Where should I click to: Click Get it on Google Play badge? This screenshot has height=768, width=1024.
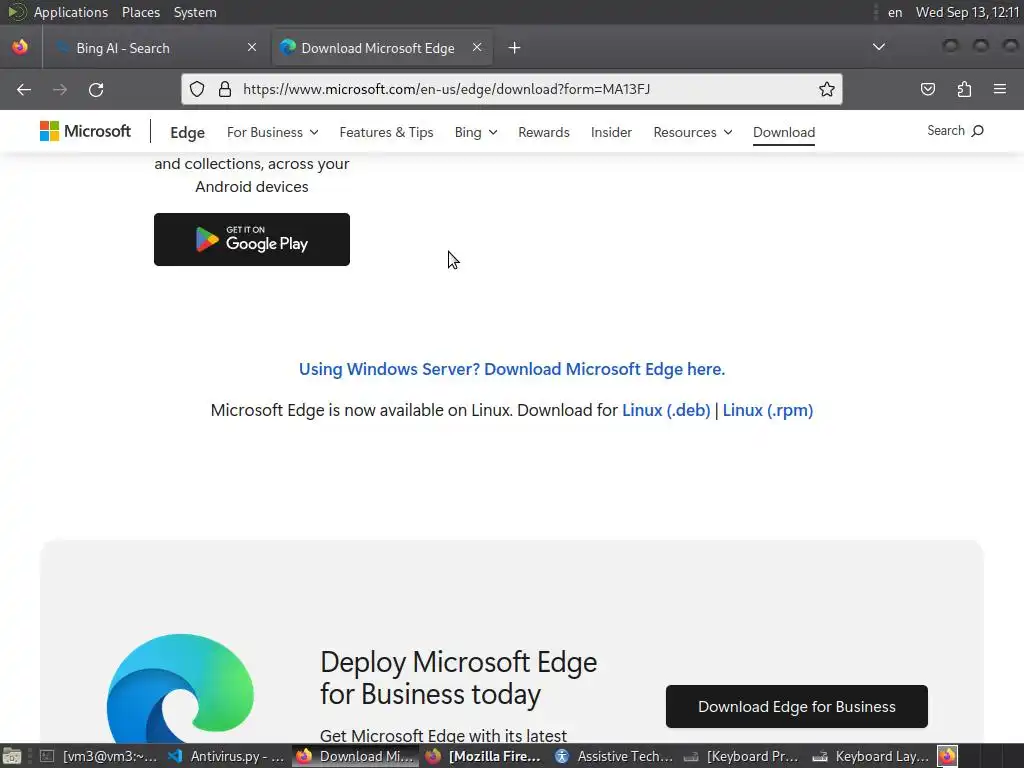(252, 240)
